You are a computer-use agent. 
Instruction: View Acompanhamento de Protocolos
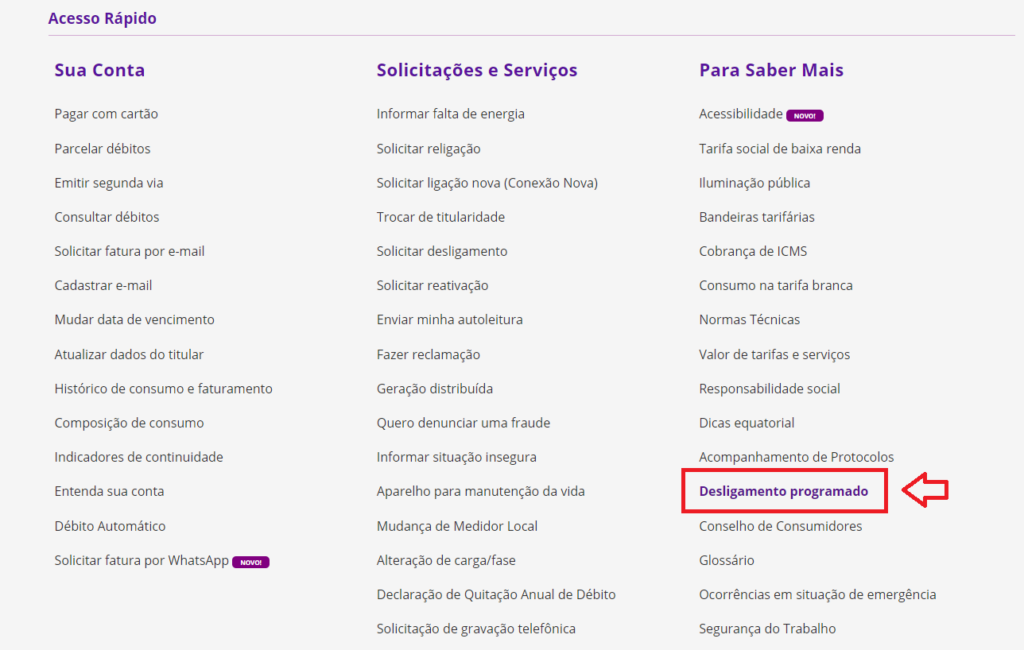[x=796, y=457]
